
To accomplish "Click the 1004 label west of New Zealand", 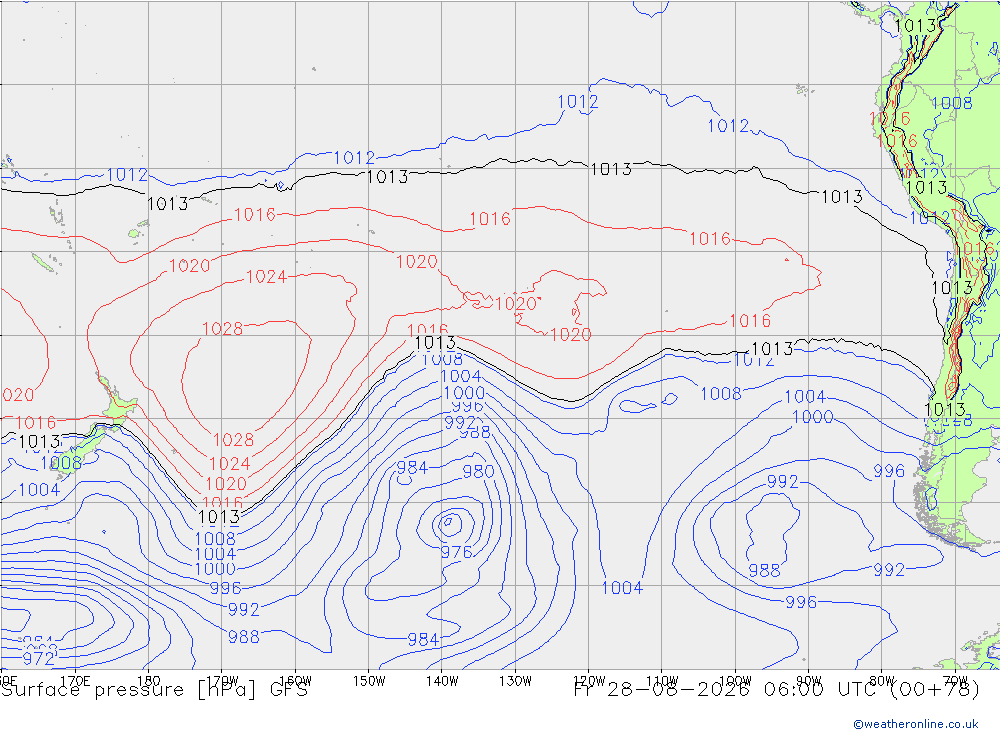I will click(x=40, y=490).
